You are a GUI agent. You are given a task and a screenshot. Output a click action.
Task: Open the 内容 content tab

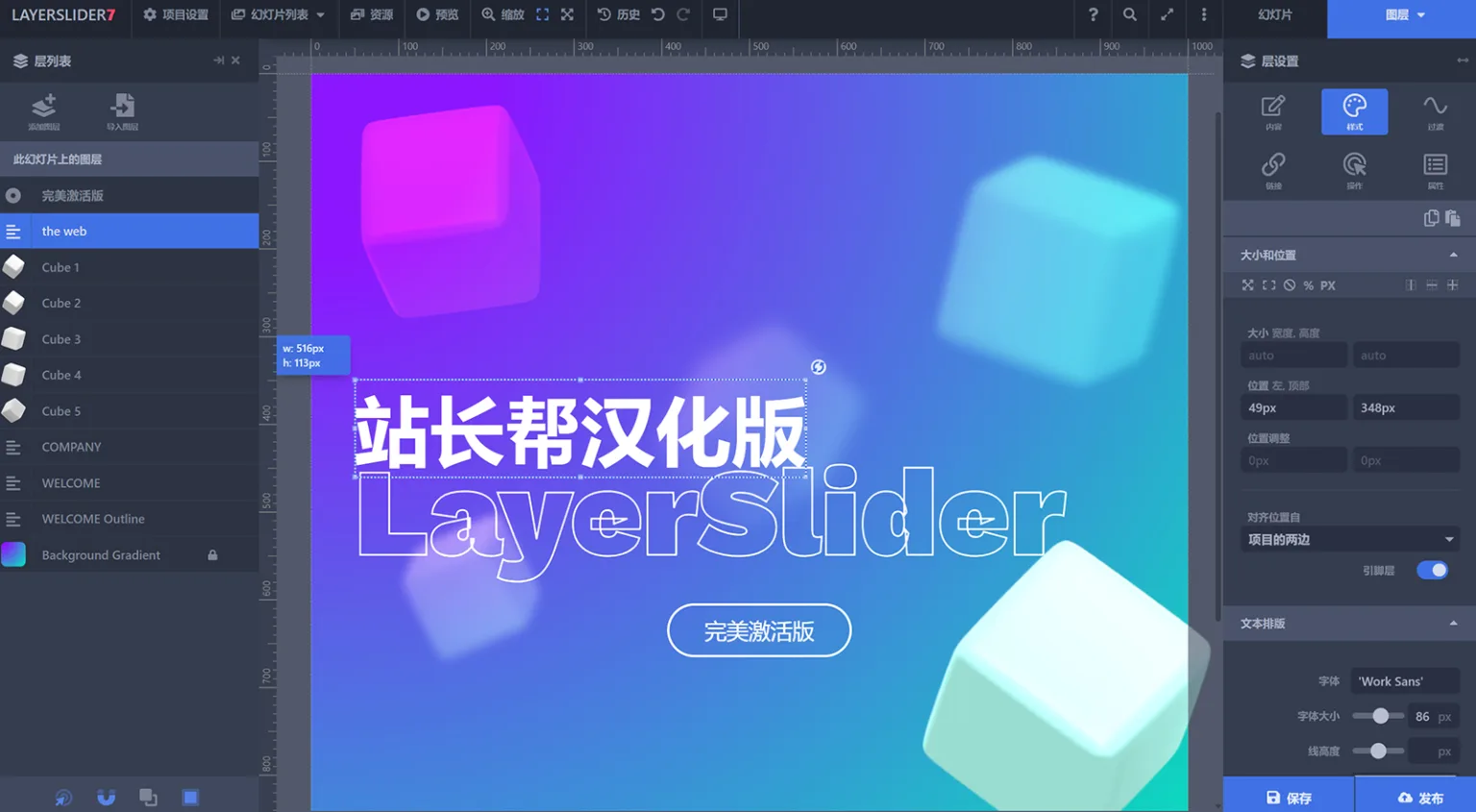(1273, 111)
